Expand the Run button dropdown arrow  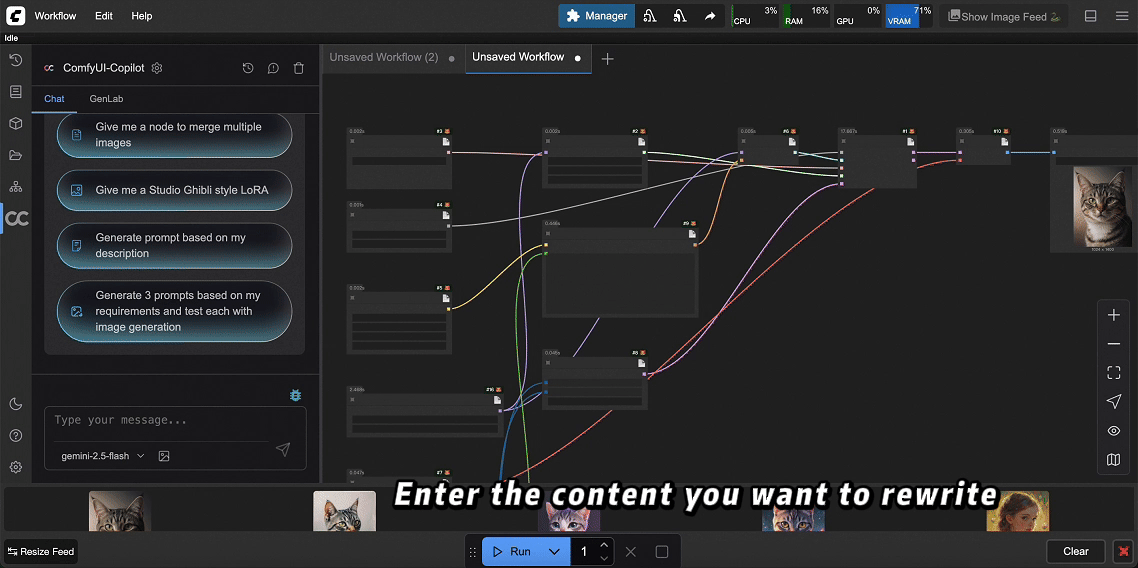(553, 552)
